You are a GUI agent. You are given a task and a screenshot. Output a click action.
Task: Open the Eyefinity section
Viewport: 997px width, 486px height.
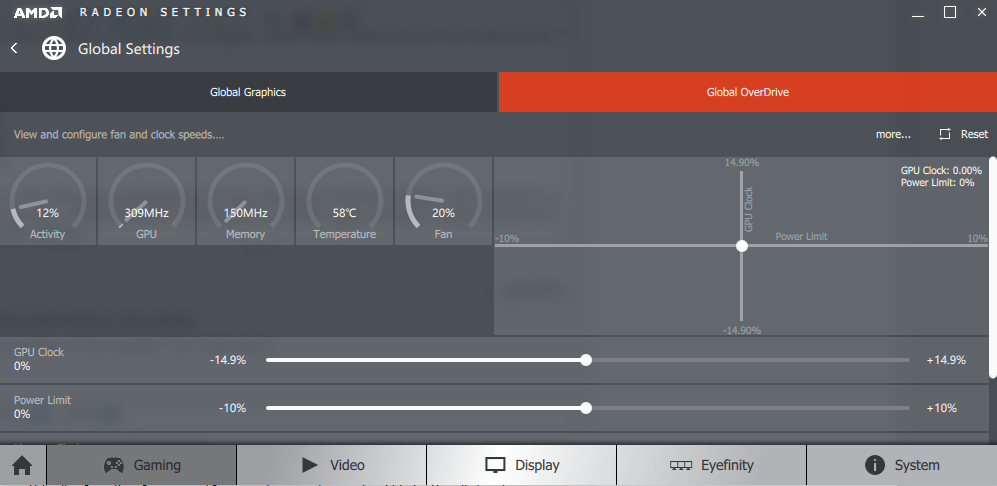(x=711, y=465)
